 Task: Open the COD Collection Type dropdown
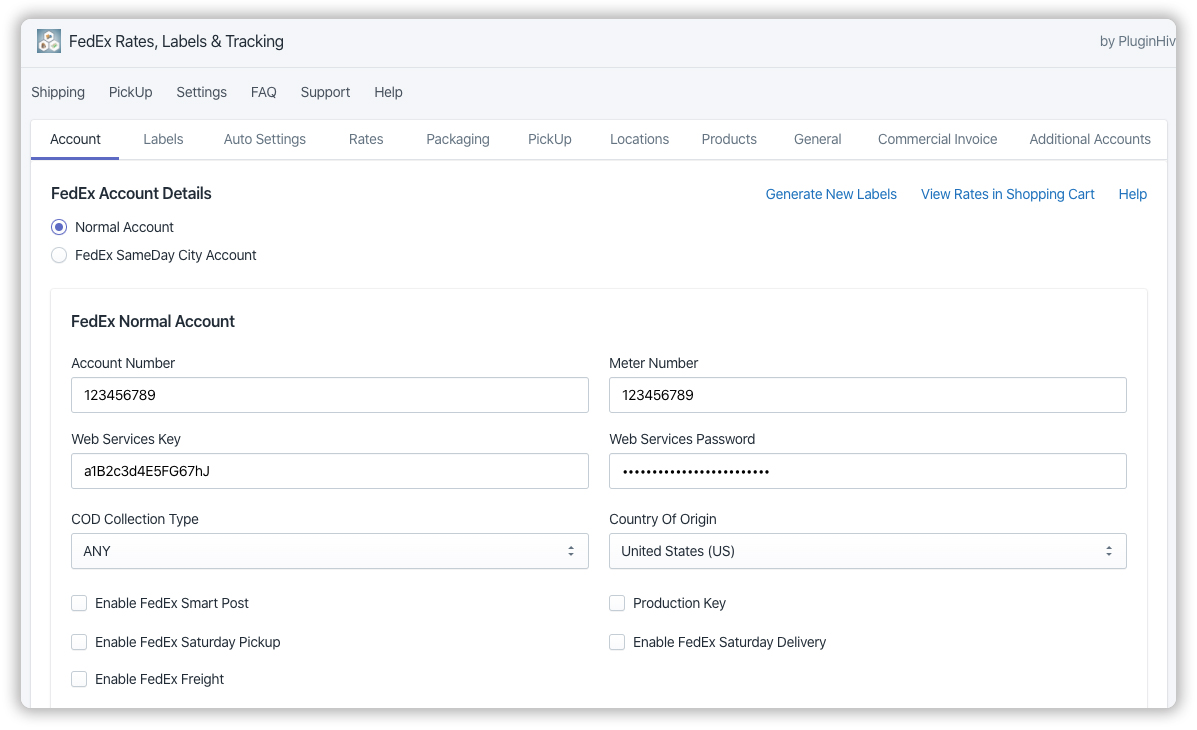(x=330, y=551)
